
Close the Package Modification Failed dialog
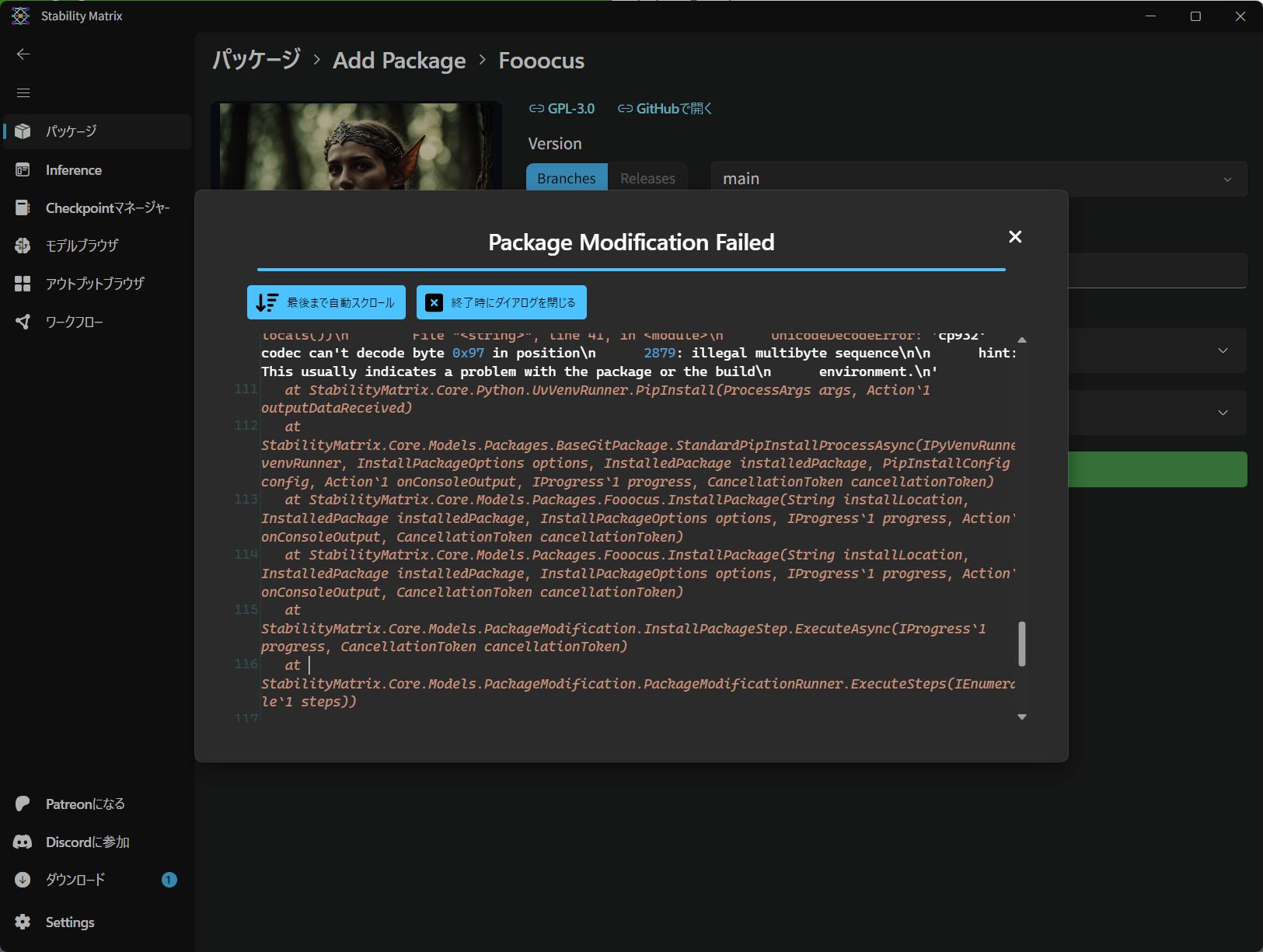(x=1015, y=237)
